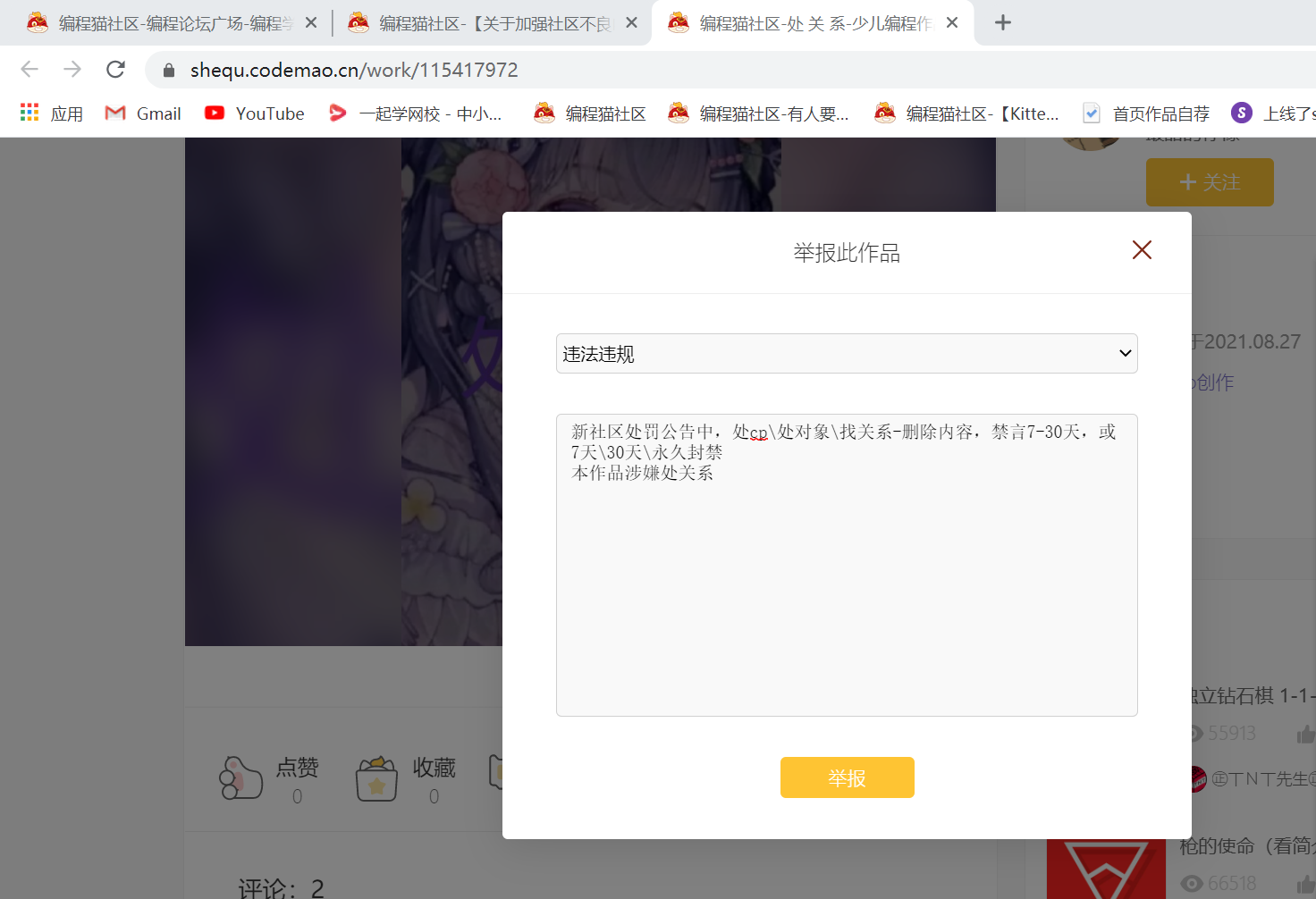This screenshot has width=1316, height=899.
Task: Click into the report description text area
Action: (x=847, y=565)
